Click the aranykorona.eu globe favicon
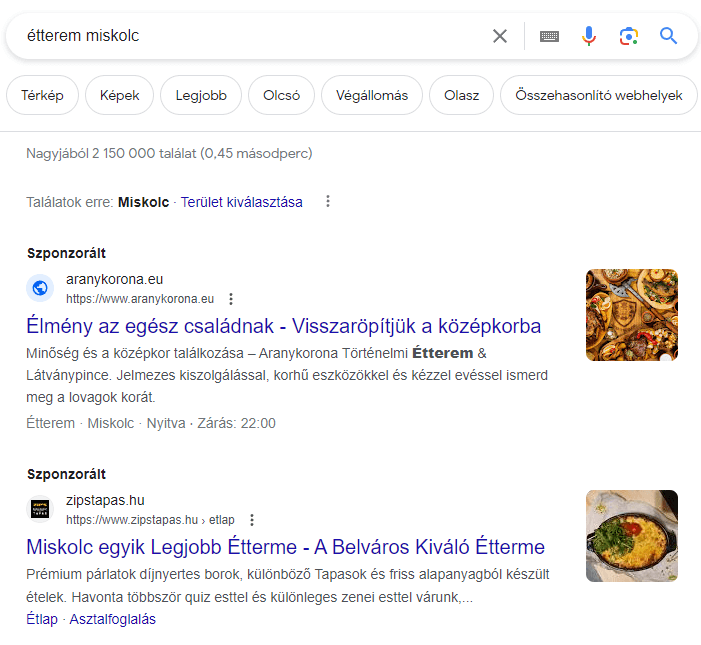Viewport: 701px width, 645px height. 40,288
